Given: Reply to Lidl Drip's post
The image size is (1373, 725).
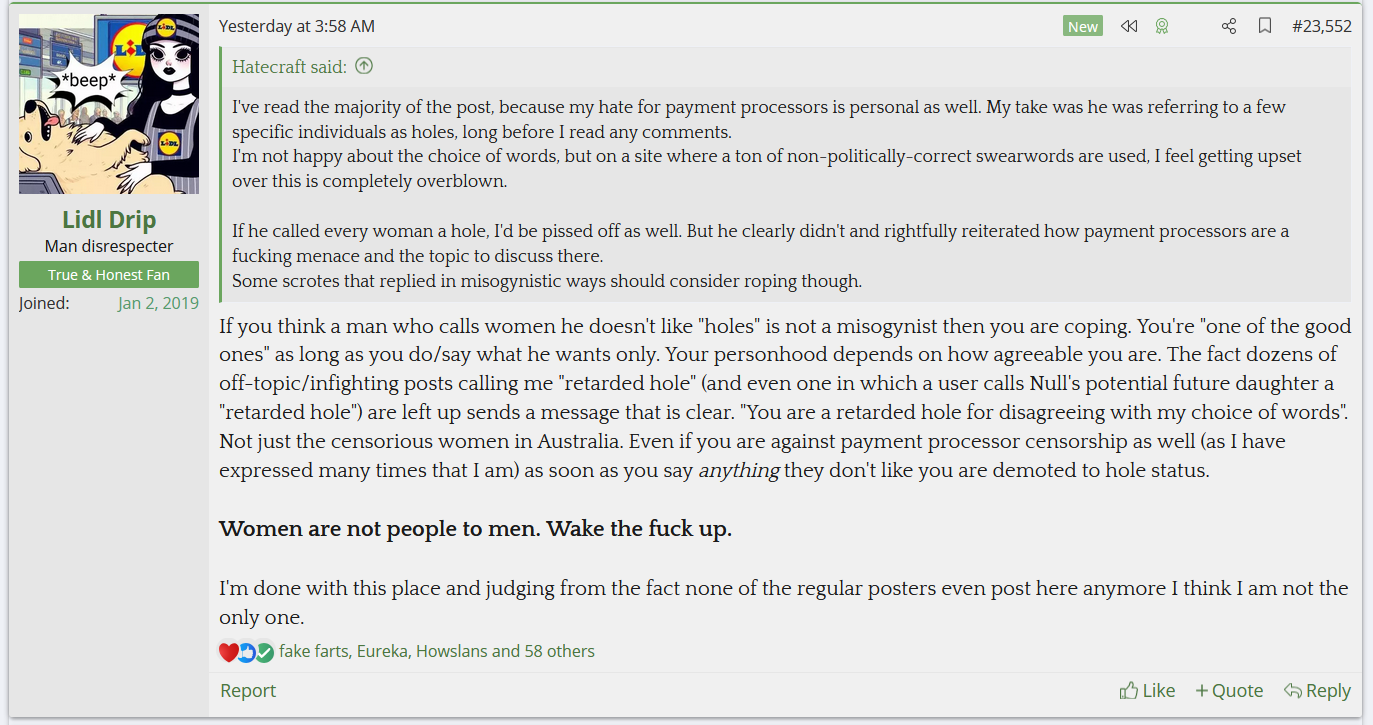Looking at the screenshot, I should (1317, 691).
